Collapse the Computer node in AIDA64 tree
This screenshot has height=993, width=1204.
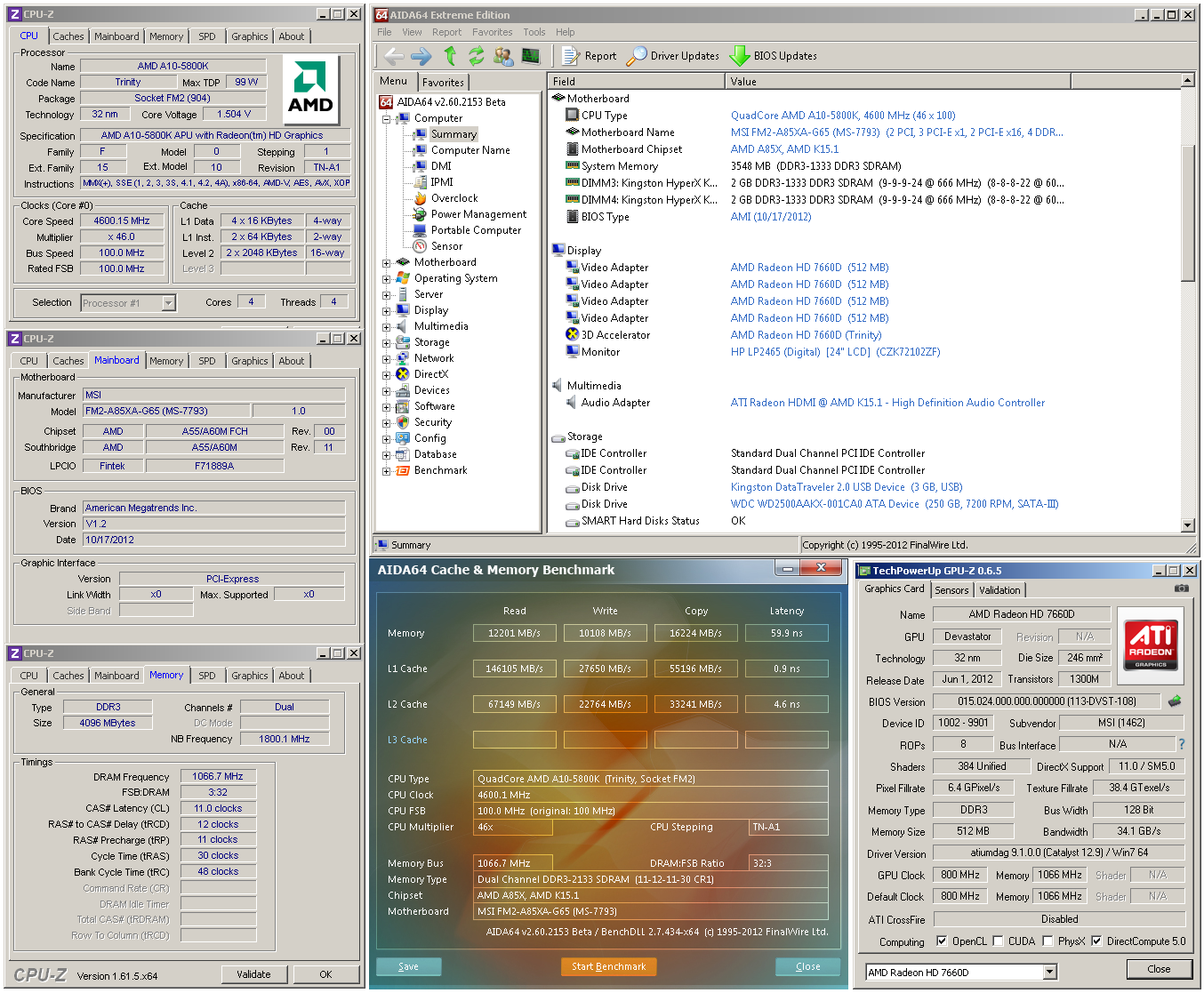point(386,118)
